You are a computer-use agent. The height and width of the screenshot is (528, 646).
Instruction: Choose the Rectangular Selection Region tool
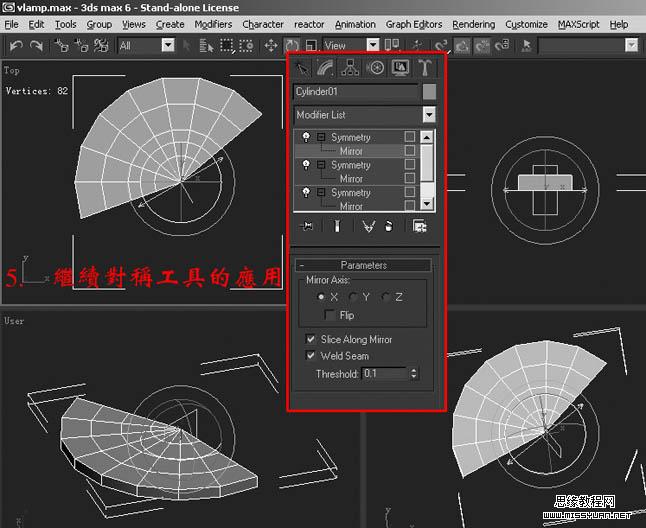coord(226,45)
